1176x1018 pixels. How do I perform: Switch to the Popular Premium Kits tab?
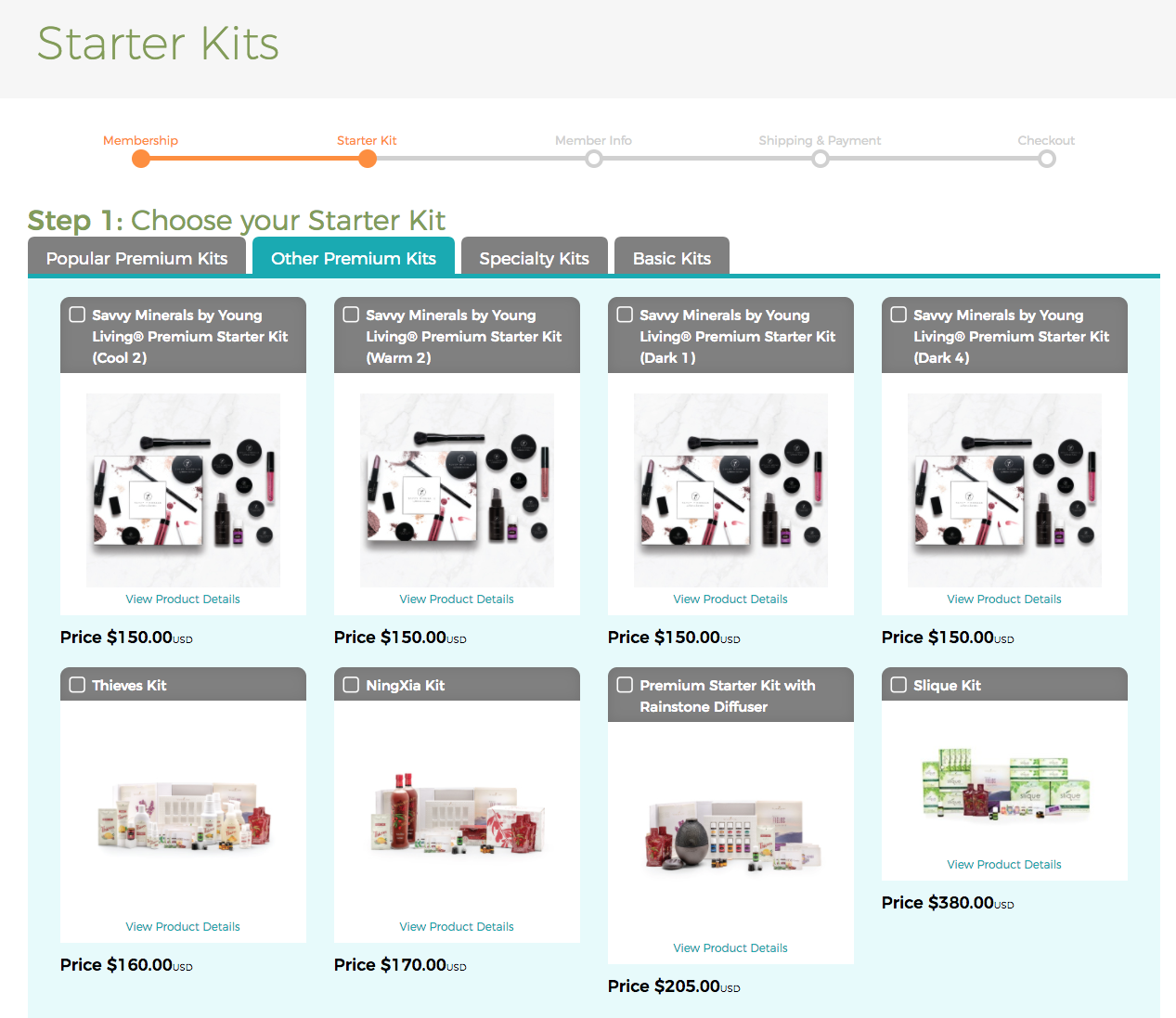point(137,256)
